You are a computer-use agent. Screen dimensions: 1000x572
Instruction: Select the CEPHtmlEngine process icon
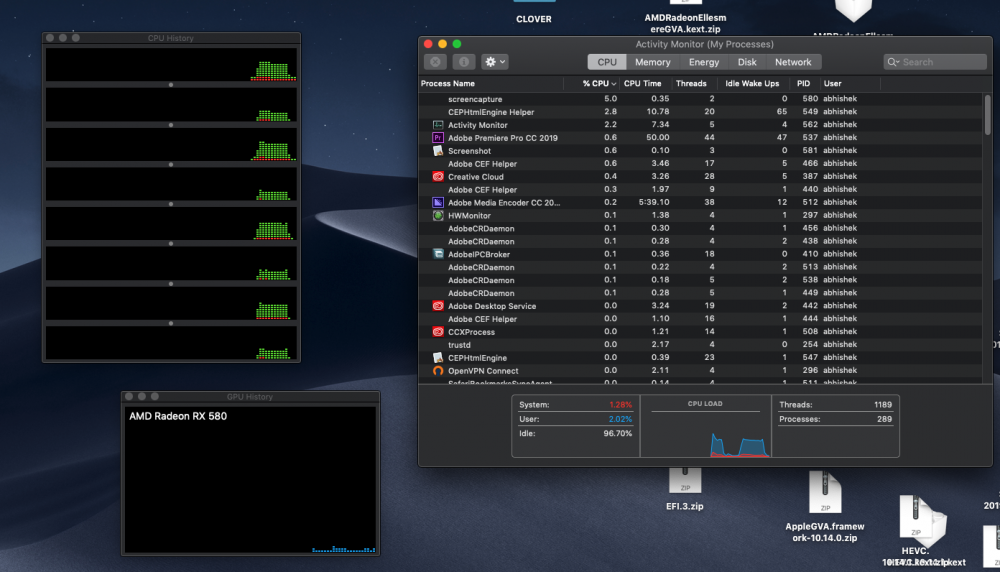438,358
